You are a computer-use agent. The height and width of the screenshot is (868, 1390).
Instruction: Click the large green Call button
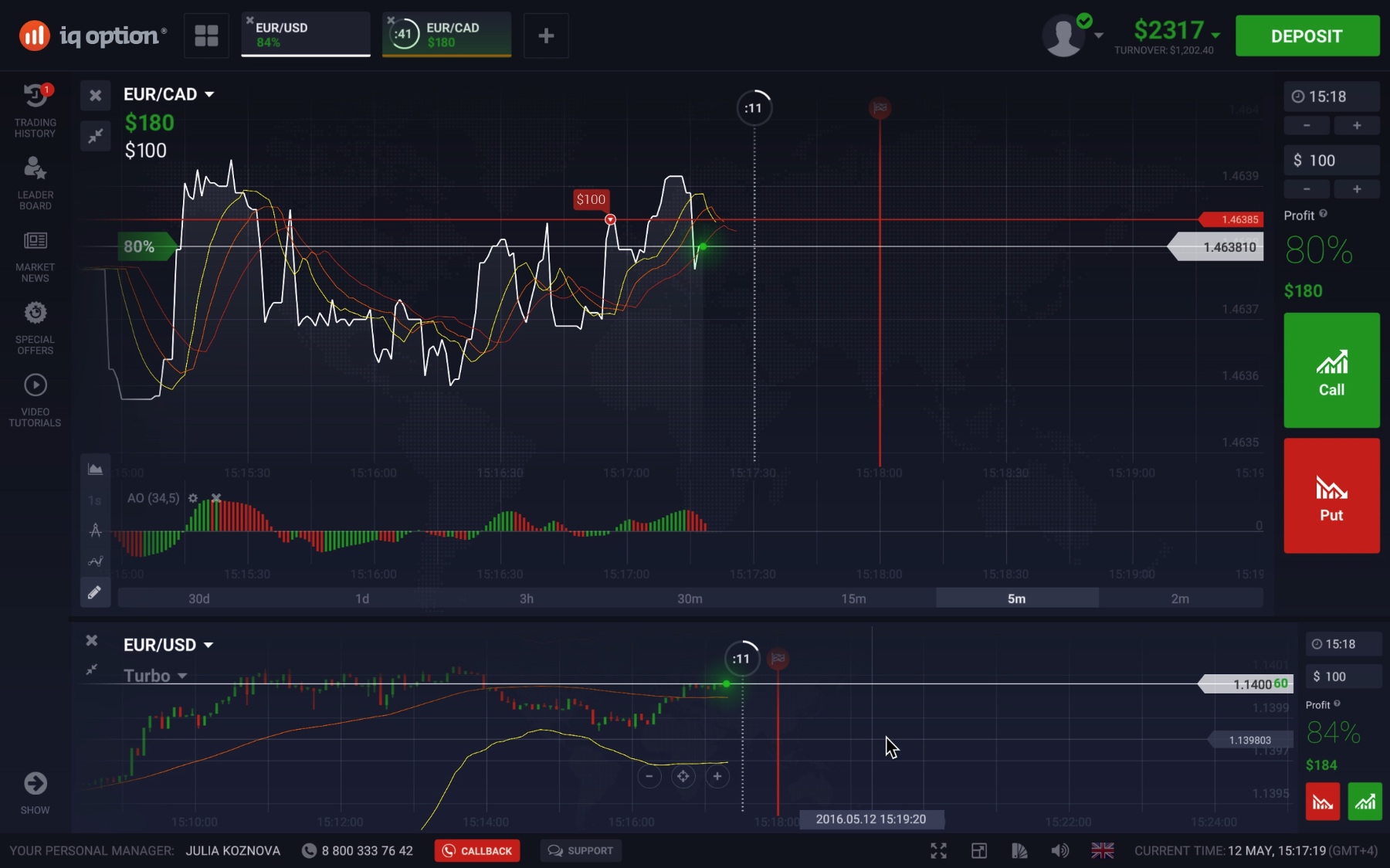pos(1331,370)
